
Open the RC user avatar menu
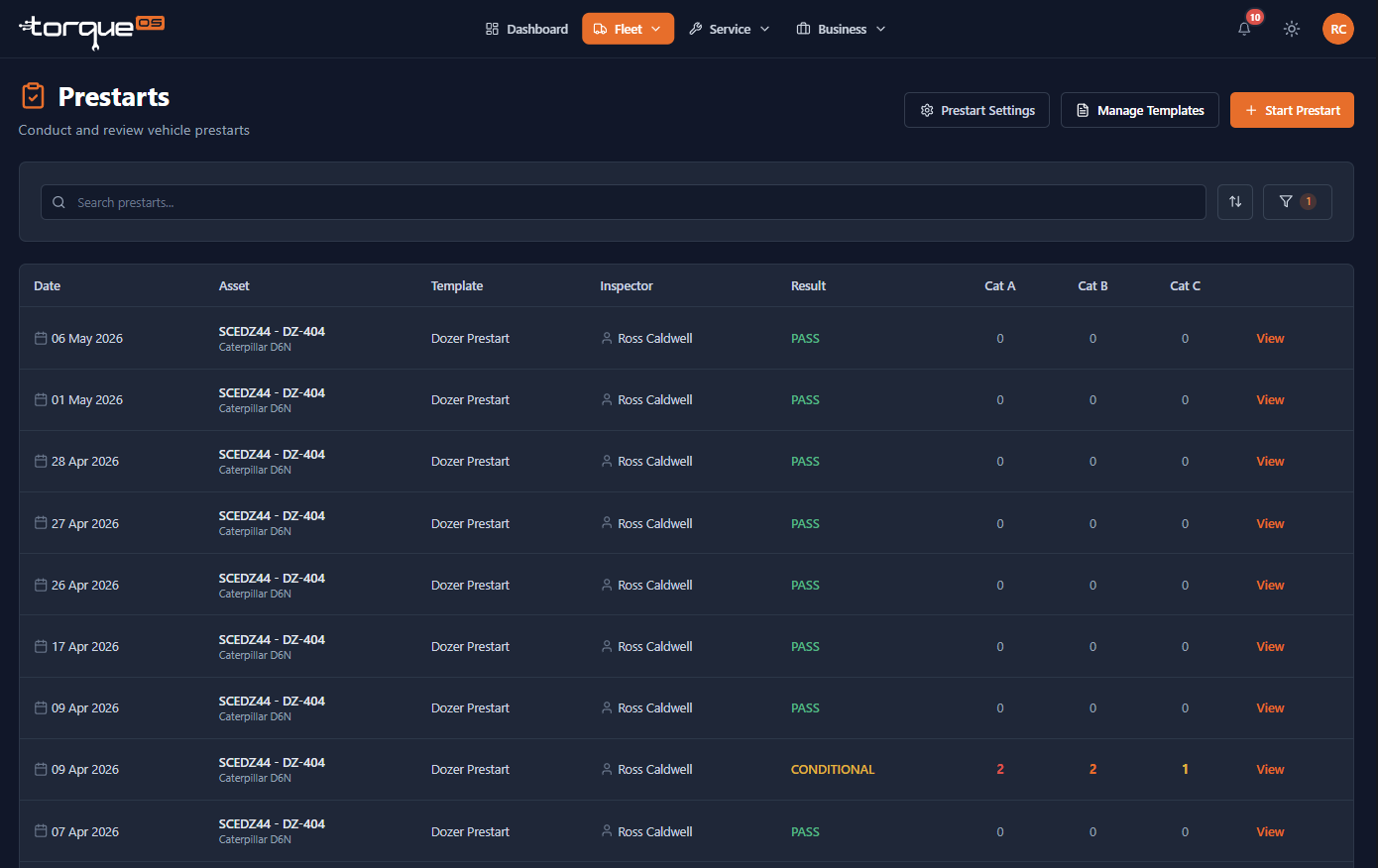pos(1338,29)
